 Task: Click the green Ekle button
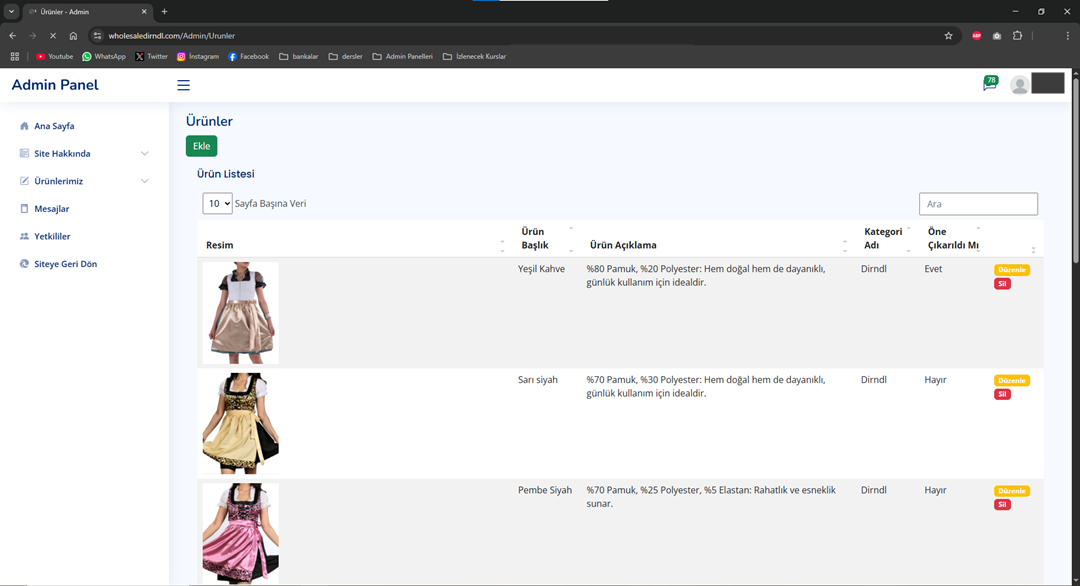click(x=201, y=146)
